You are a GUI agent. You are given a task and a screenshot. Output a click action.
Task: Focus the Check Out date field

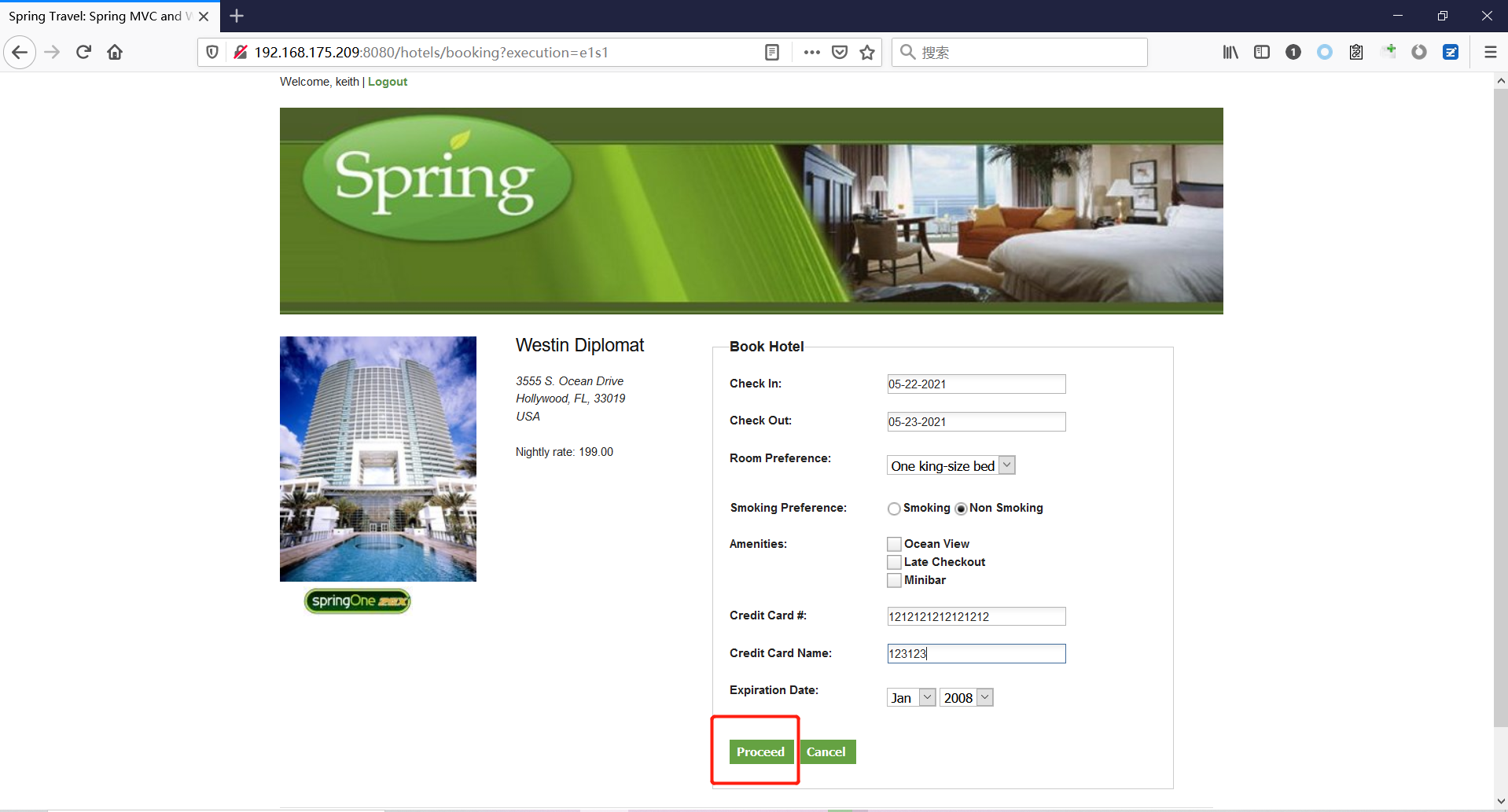977,421
